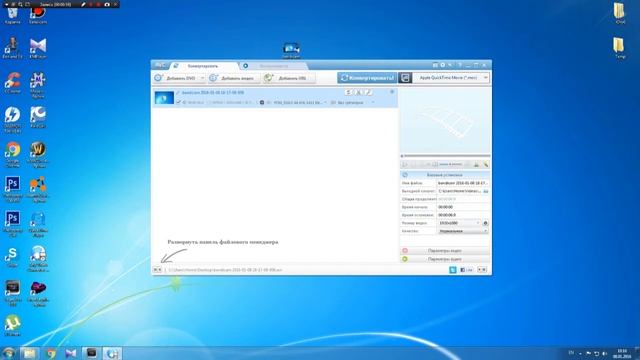Open the video size dropdown
This screenshot has height=360, width=640.
point(459,223)
